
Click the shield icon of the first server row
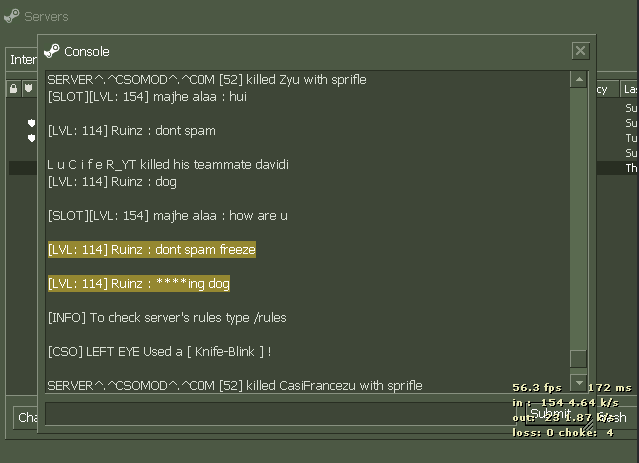tap(31, 123)
